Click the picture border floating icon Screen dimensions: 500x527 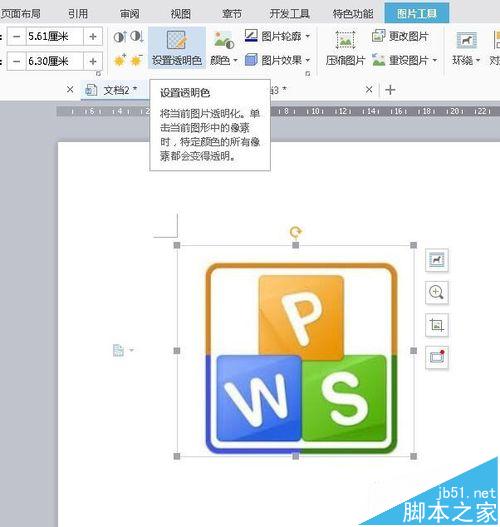[x=436, y=357]
